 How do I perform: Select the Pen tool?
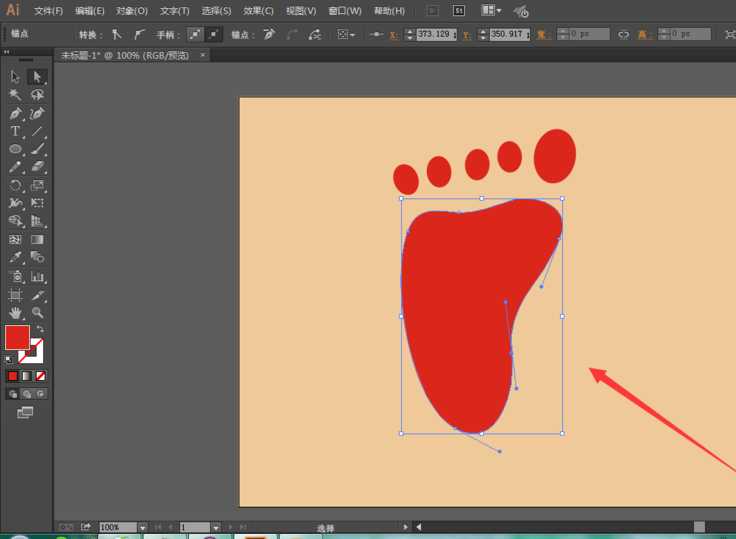click(x=15, y=114)
